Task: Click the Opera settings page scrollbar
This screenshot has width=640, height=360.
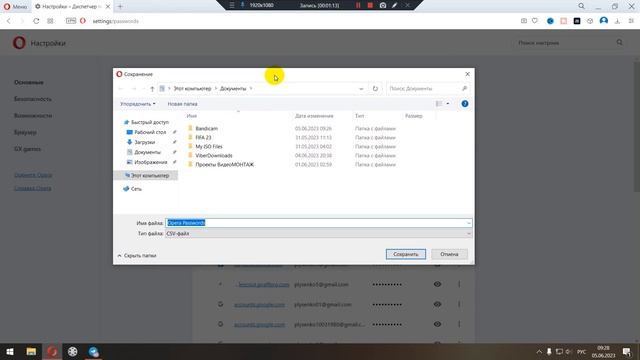Action: [637, 127]
